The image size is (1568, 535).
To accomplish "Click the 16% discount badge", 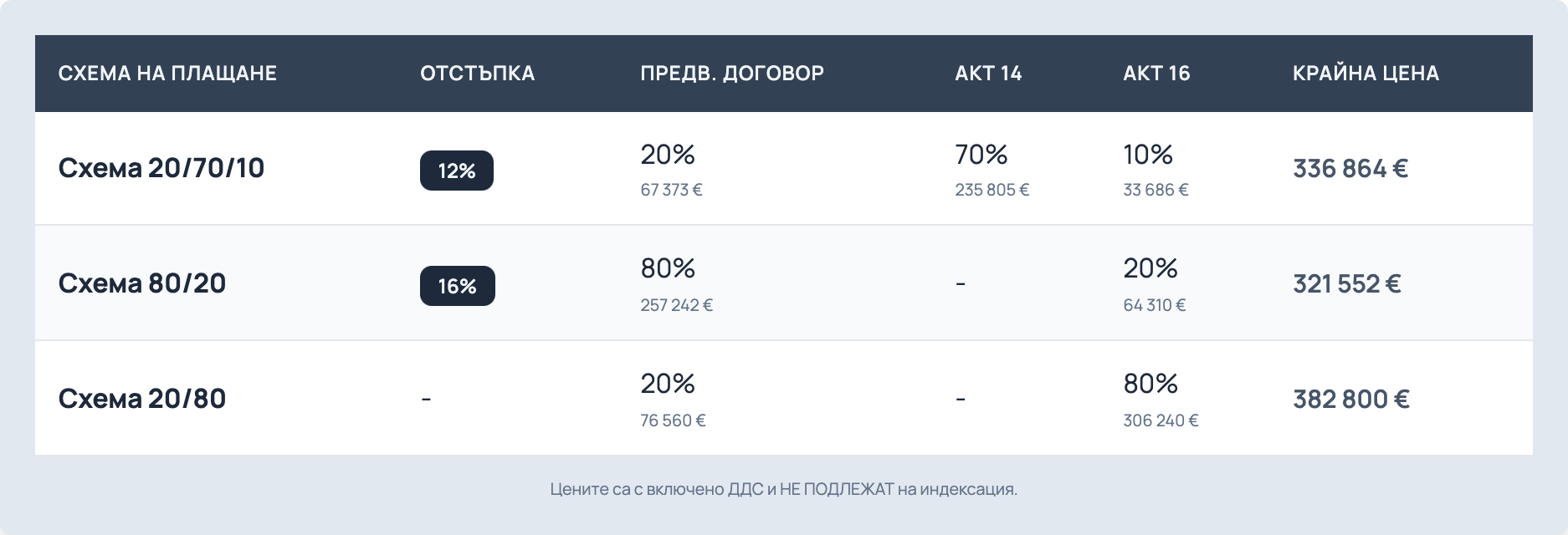I will tap(457, 286).
